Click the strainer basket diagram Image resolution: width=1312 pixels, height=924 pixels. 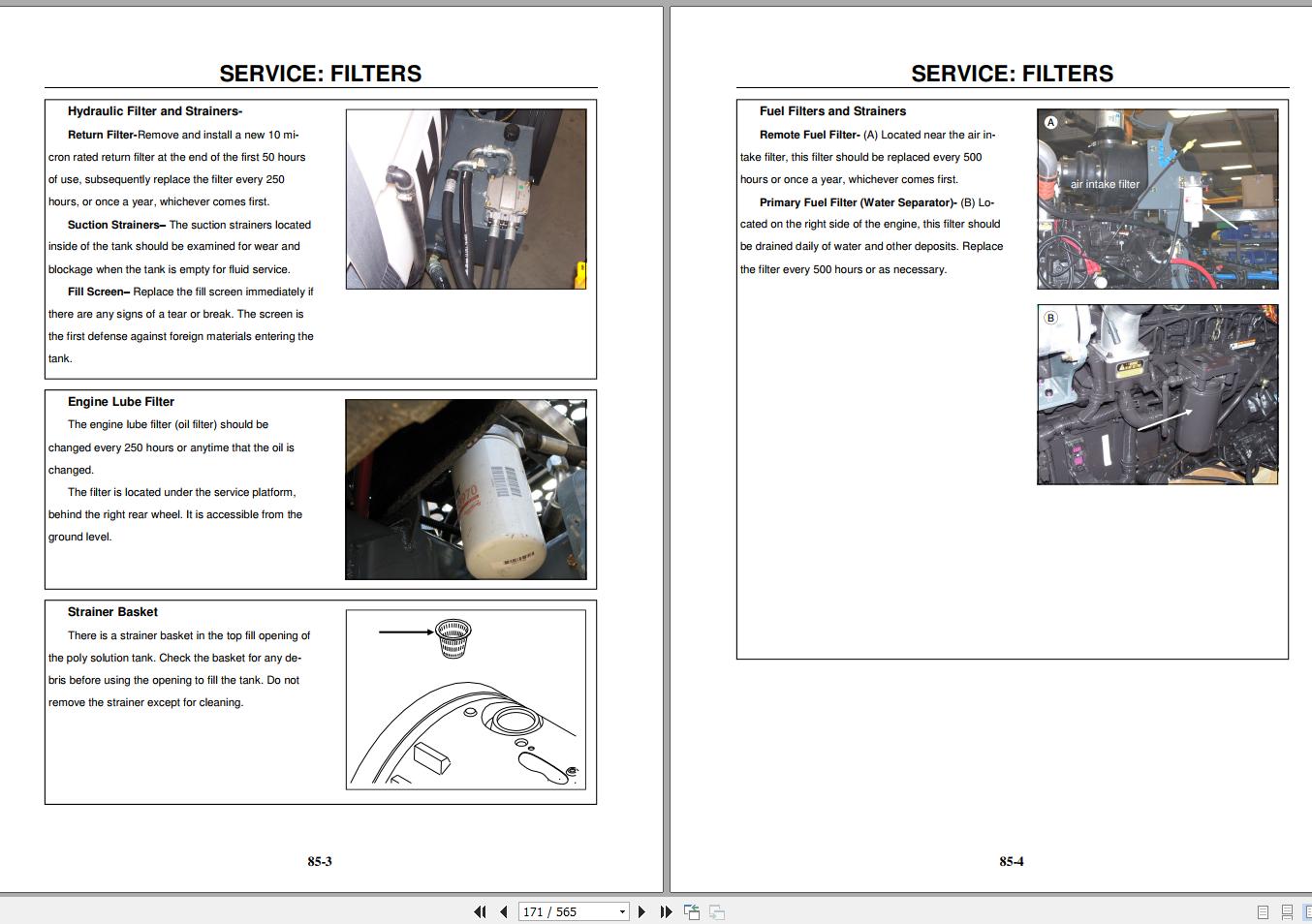pos(466,699)
